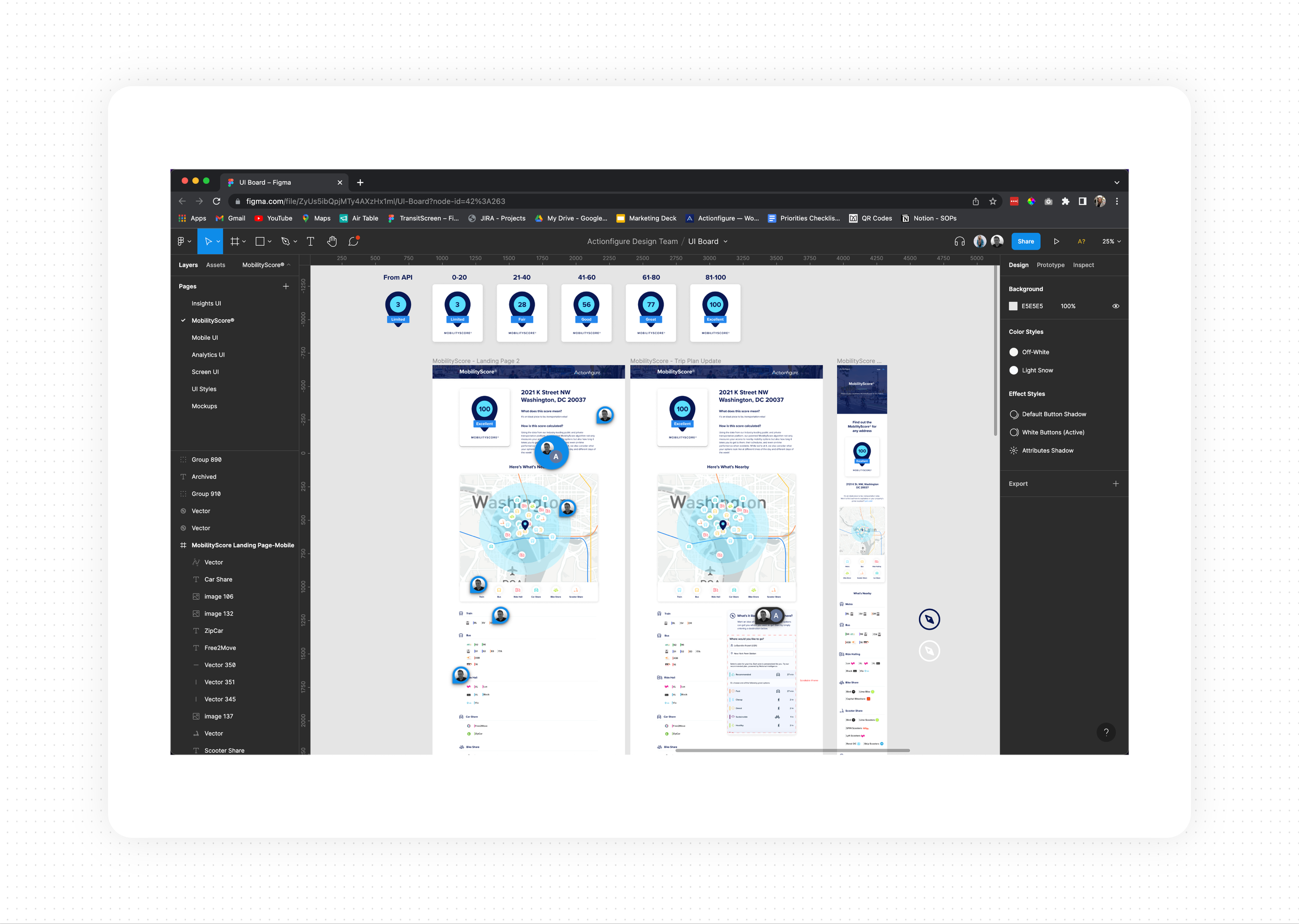
Task: Select the MobilityScore® checked page
Action: [x=213, y=320]
